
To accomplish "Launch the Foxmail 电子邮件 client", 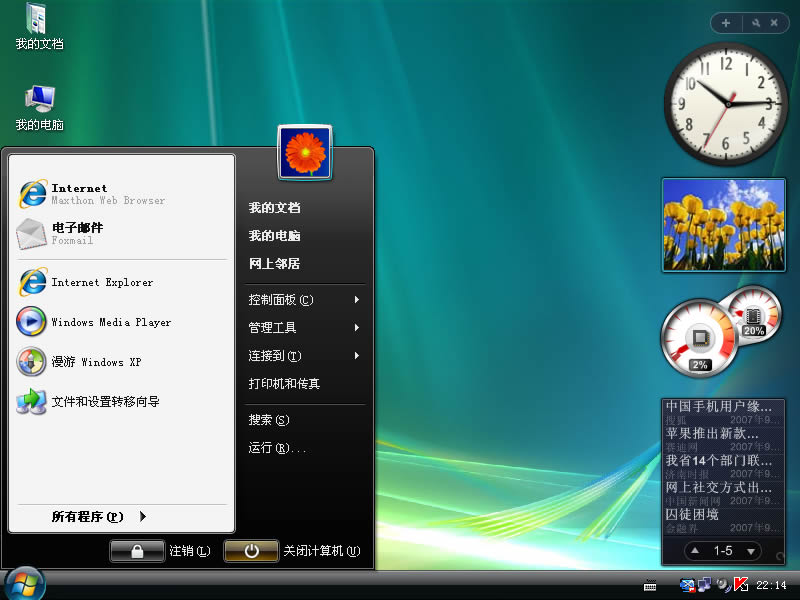I will (x=79, y=234).
